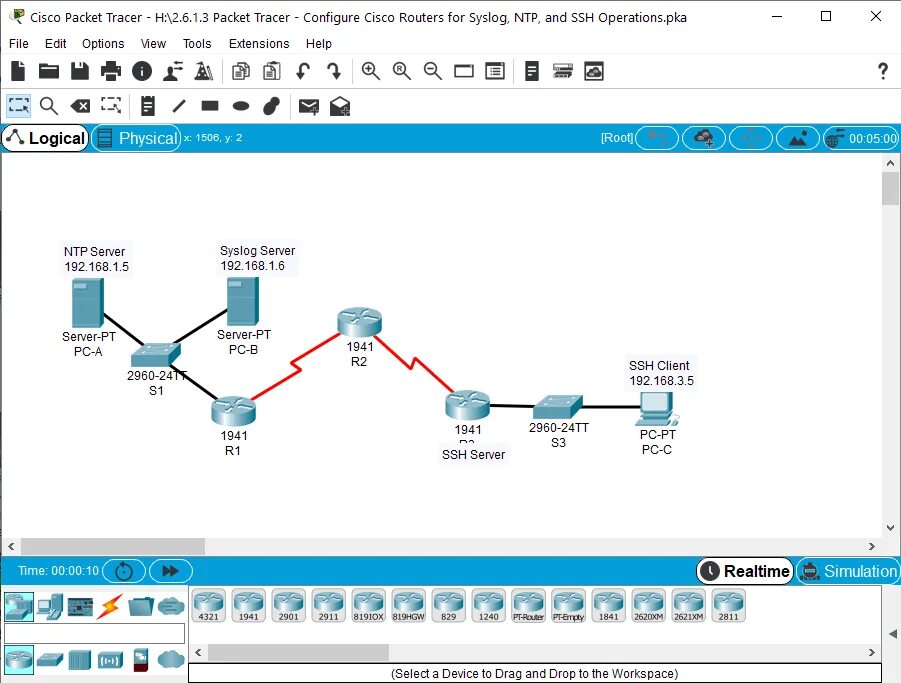Zoom out of the workspace
This screenshot has height=683, width=901.
pos(433,71)
